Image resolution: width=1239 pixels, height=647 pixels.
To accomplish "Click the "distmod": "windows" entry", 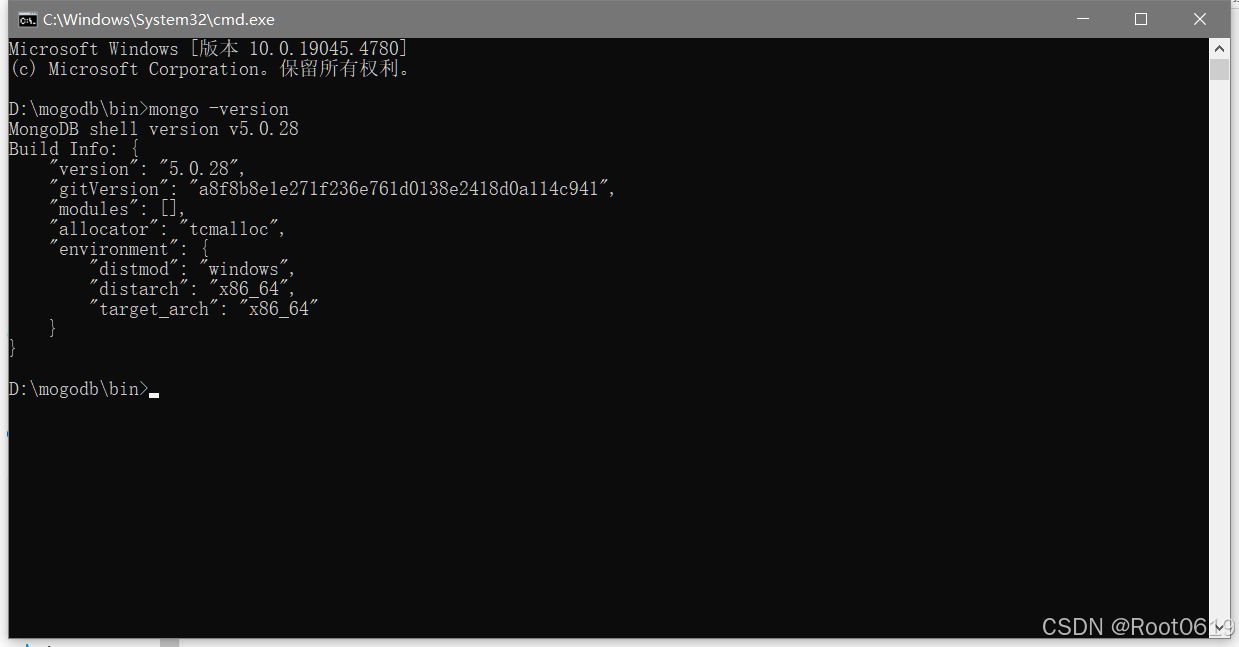I will 192,269.
